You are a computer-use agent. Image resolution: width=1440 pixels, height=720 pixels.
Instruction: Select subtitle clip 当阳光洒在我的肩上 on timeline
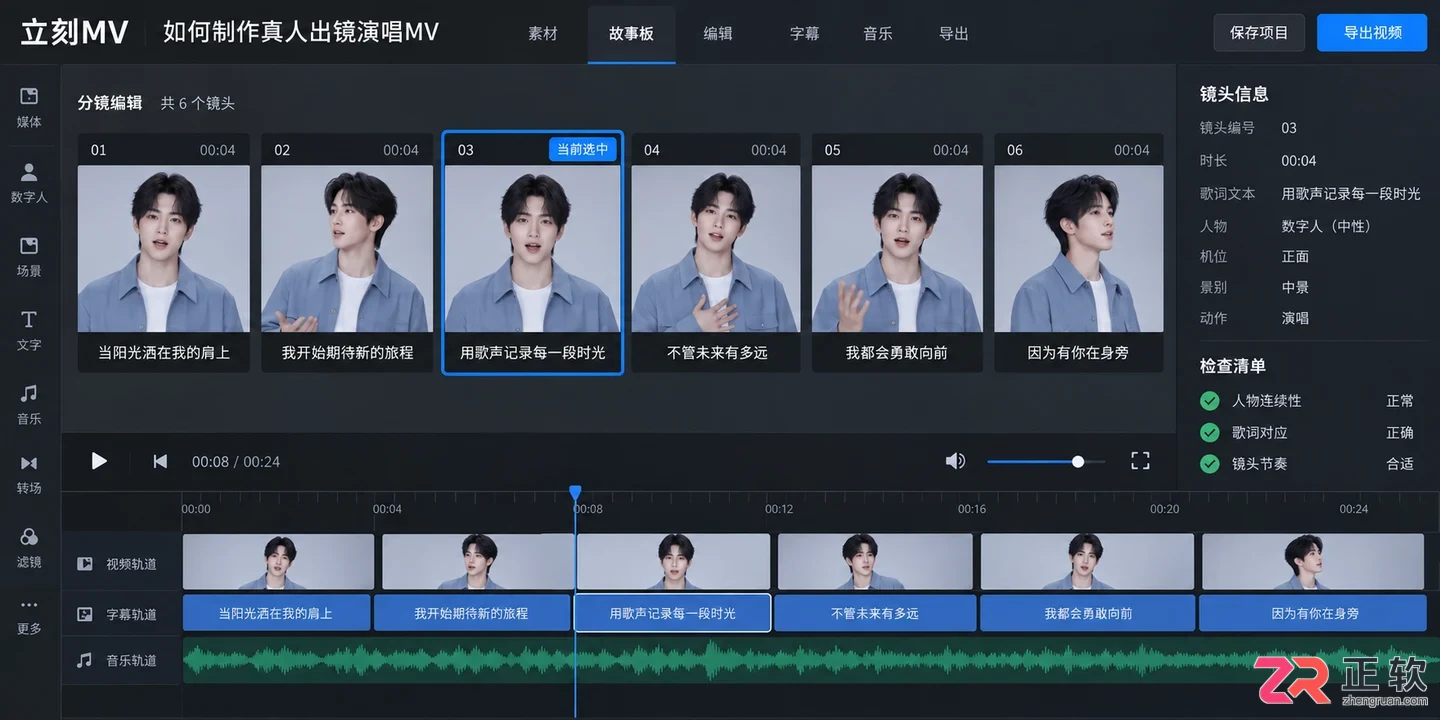click(276, 613)
